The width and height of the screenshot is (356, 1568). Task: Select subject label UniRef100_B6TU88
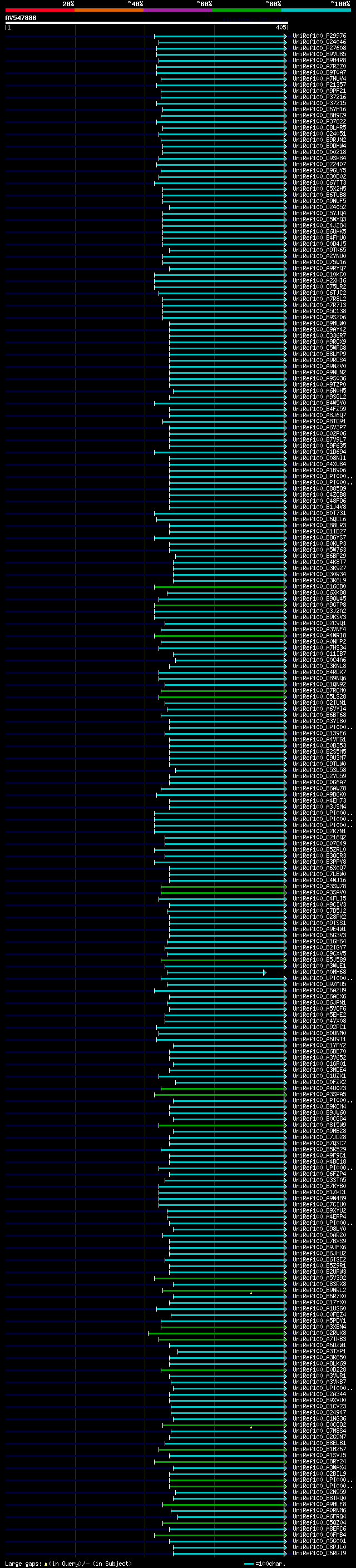(319, 195)
